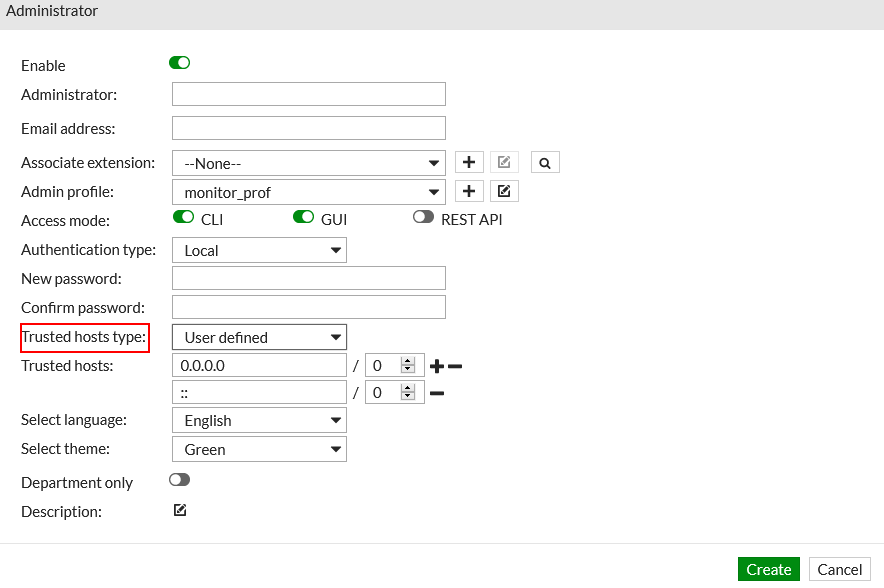
Task: Focus the Email address field
Action: 308,128
